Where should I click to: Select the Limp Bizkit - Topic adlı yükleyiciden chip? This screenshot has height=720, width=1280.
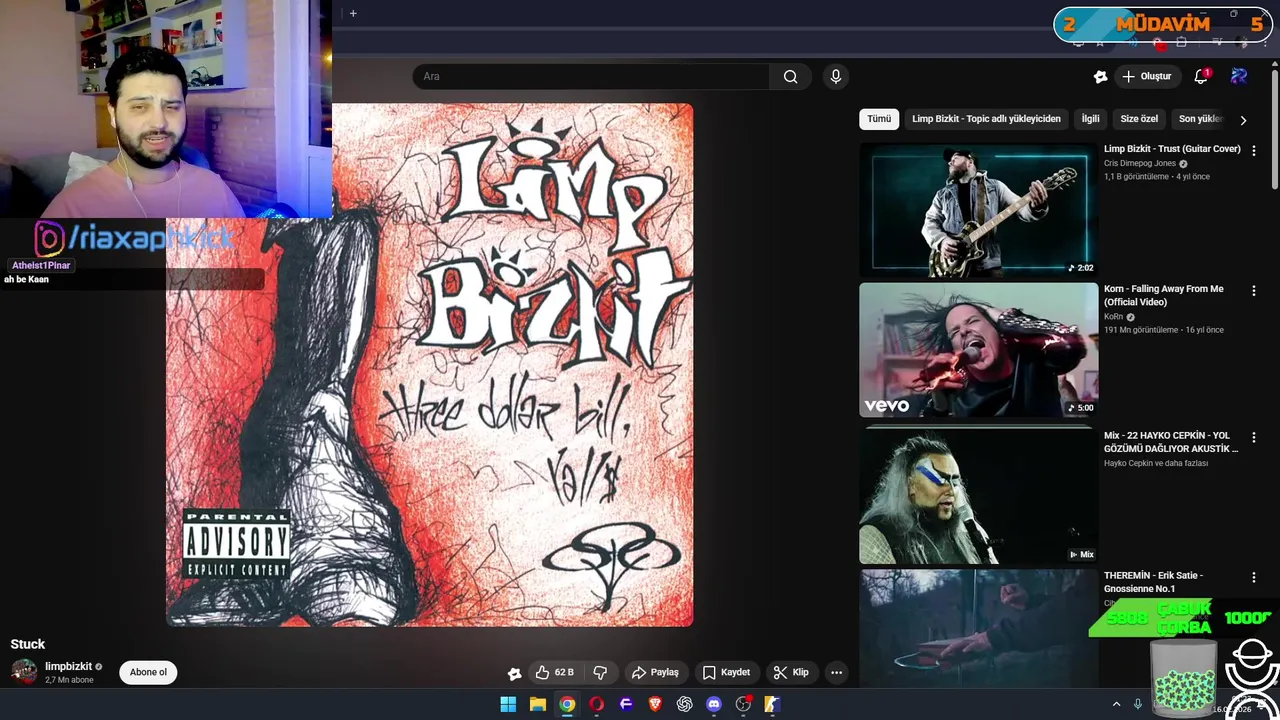(986, 119)
